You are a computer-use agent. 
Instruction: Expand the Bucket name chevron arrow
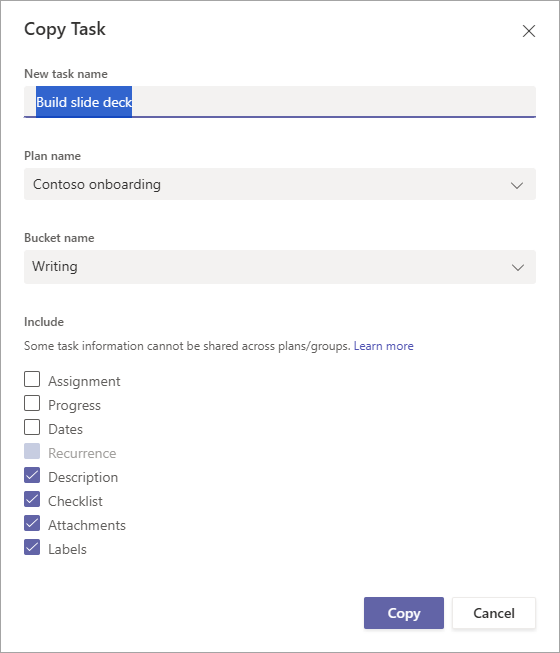[x=518, y=267]
